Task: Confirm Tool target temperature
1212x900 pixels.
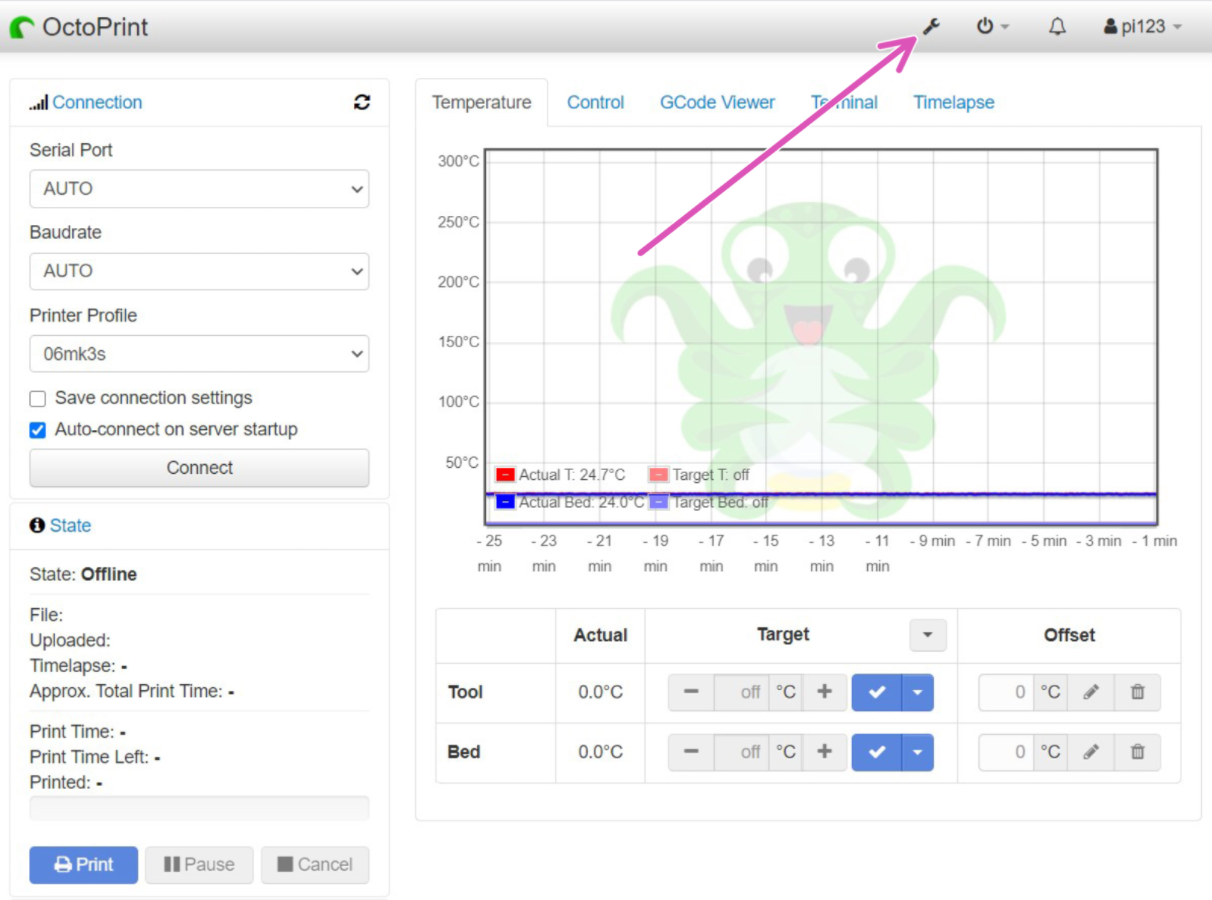Action: pos(877,692)
